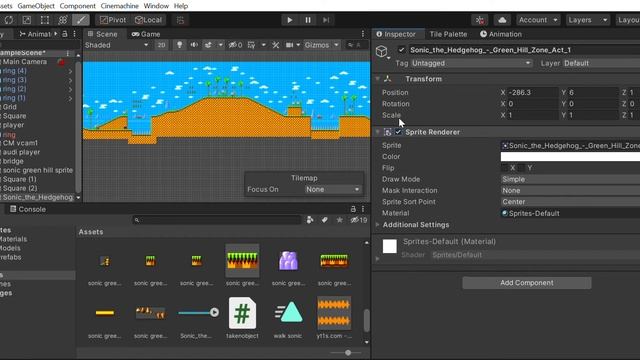Open the Account dropdown
This screenshot has width=640, height=360.
(538, 20)
